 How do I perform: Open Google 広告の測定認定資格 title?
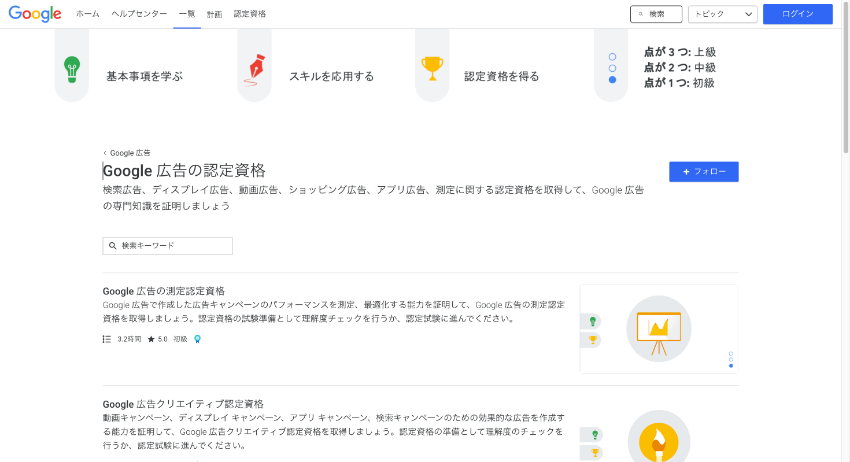point(164,291)
